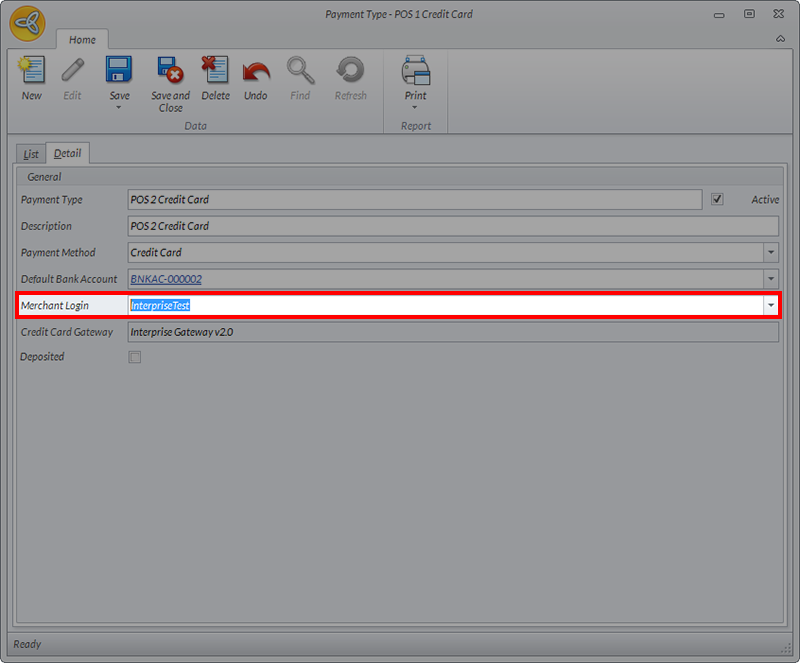Screen dimensions: 800x663
Task: Click the application logo orb button
Action: tap(28, 26)
